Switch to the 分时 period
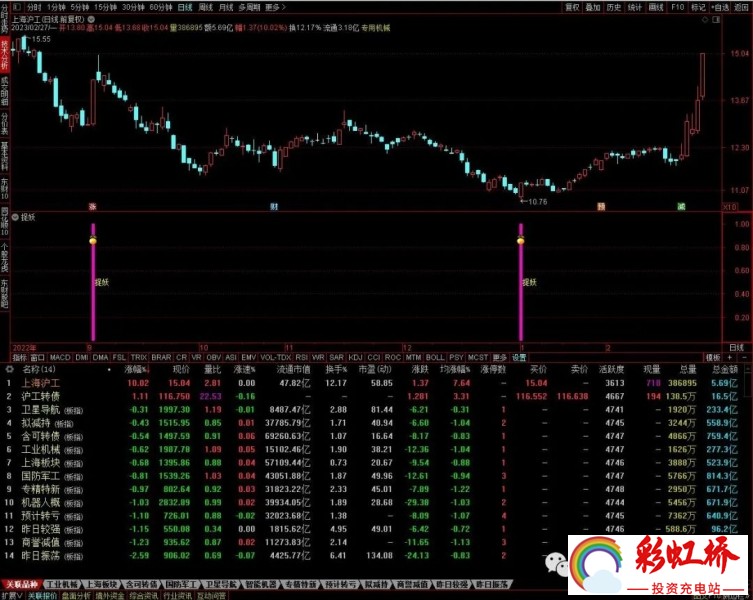753x600 pixels. point(34,7)
